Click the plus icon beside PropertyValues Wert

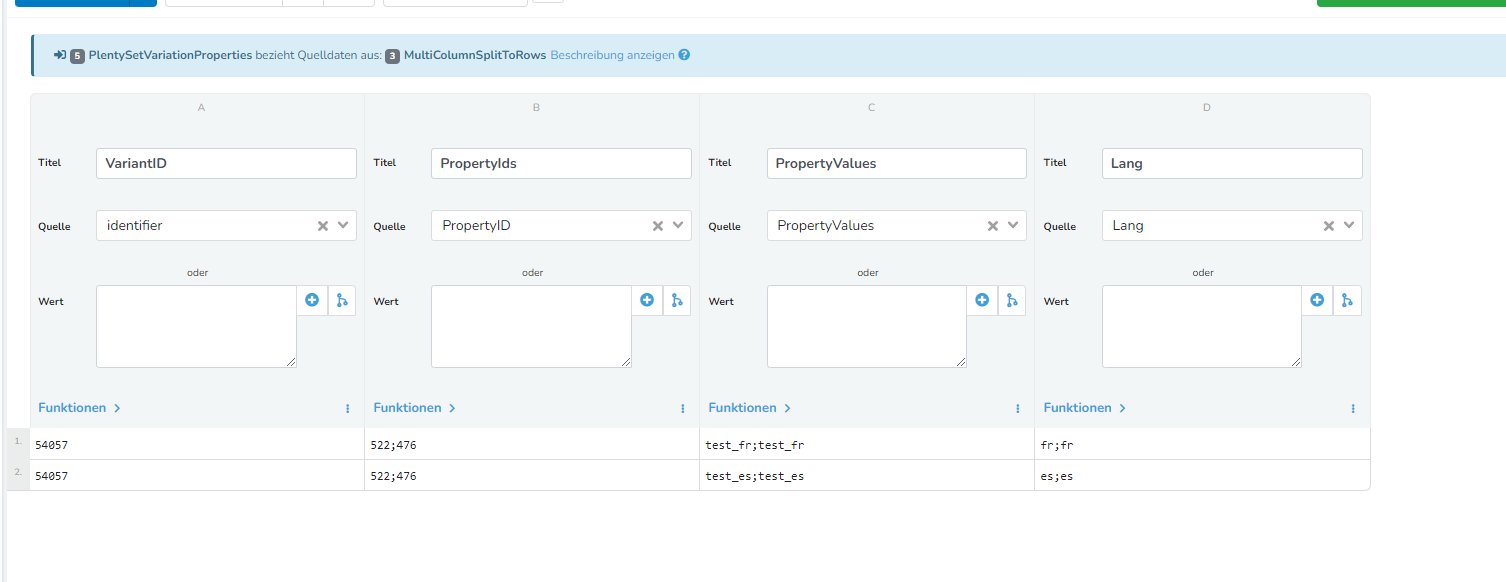(982, 300)
